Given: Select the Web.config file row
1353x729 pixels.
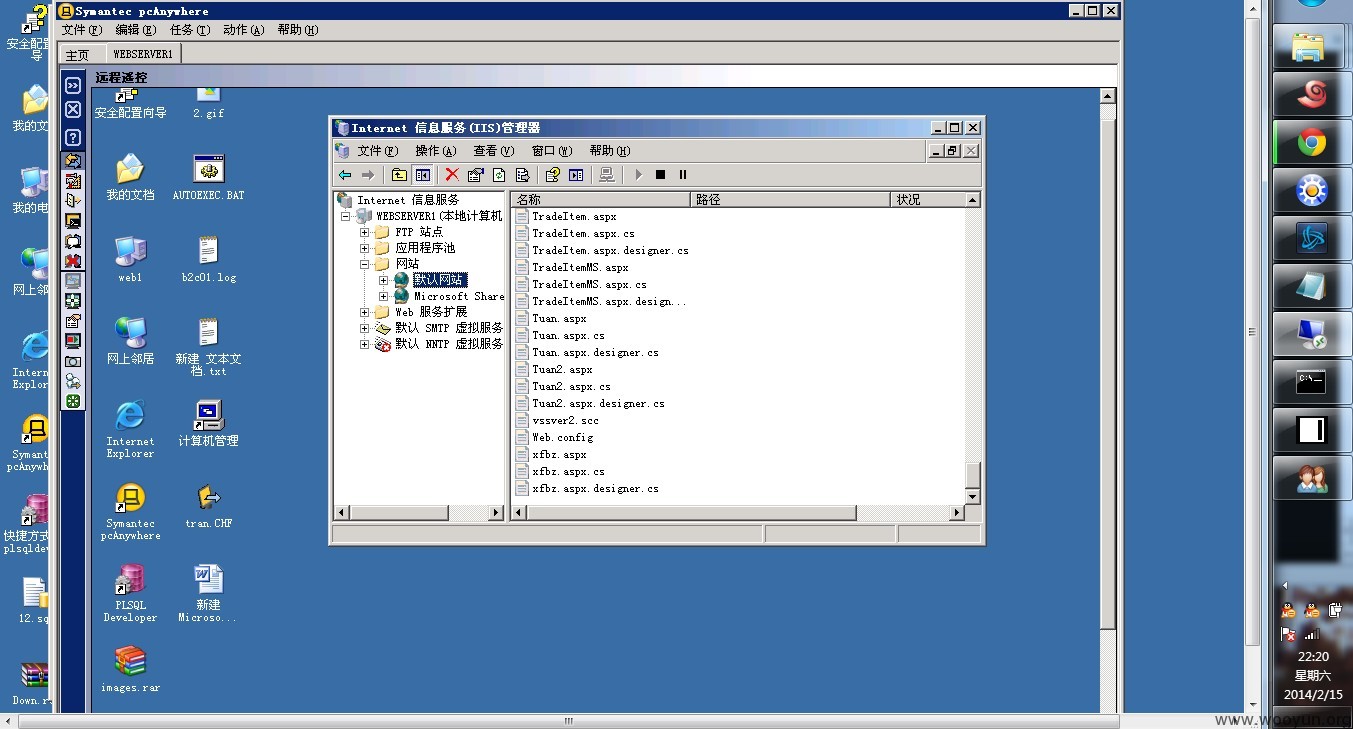Looking at the screenshot, I should click(562, 438).
